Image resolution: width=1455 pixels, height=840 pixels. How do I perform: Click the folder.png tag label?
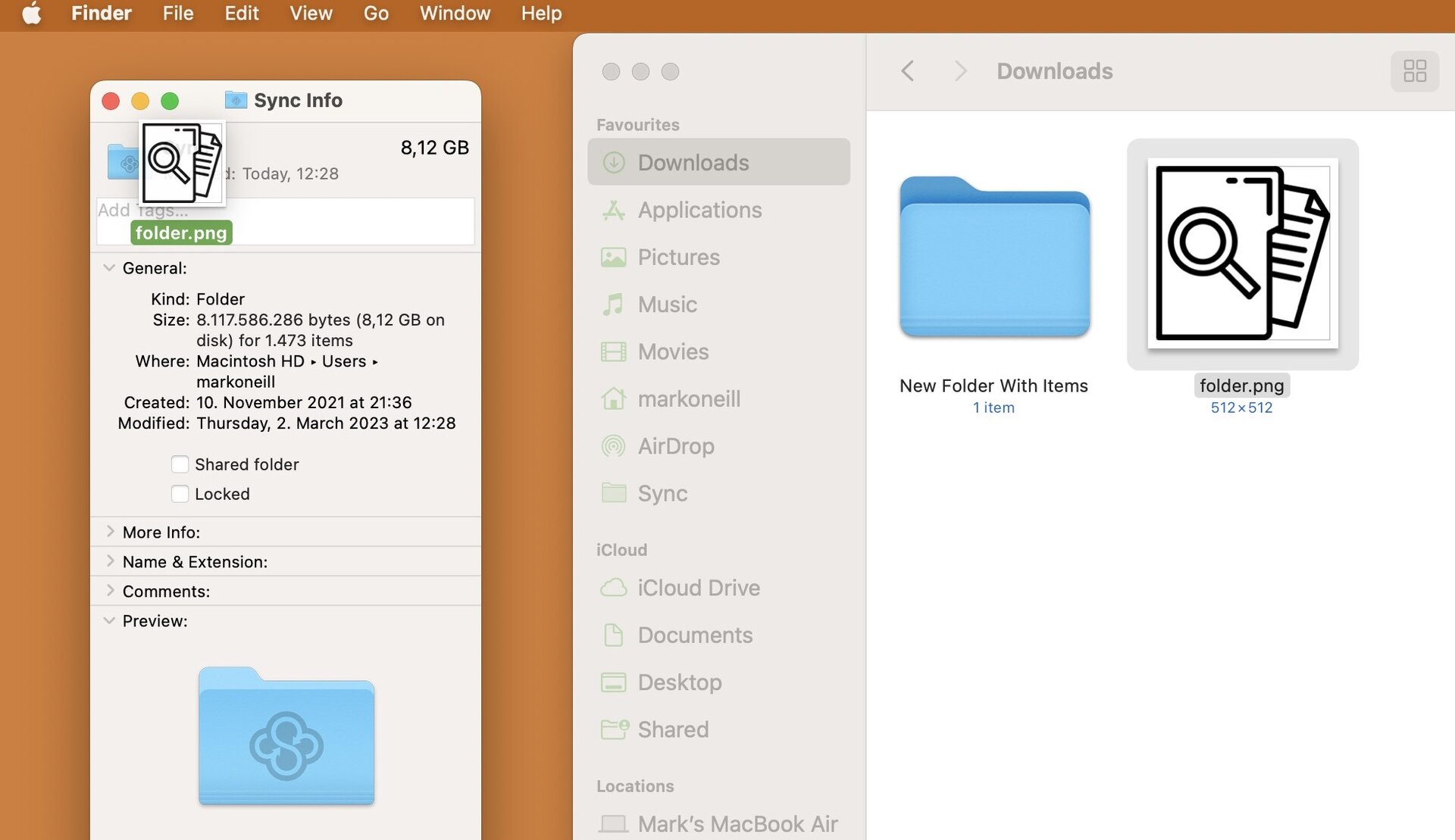pos(181,232)
